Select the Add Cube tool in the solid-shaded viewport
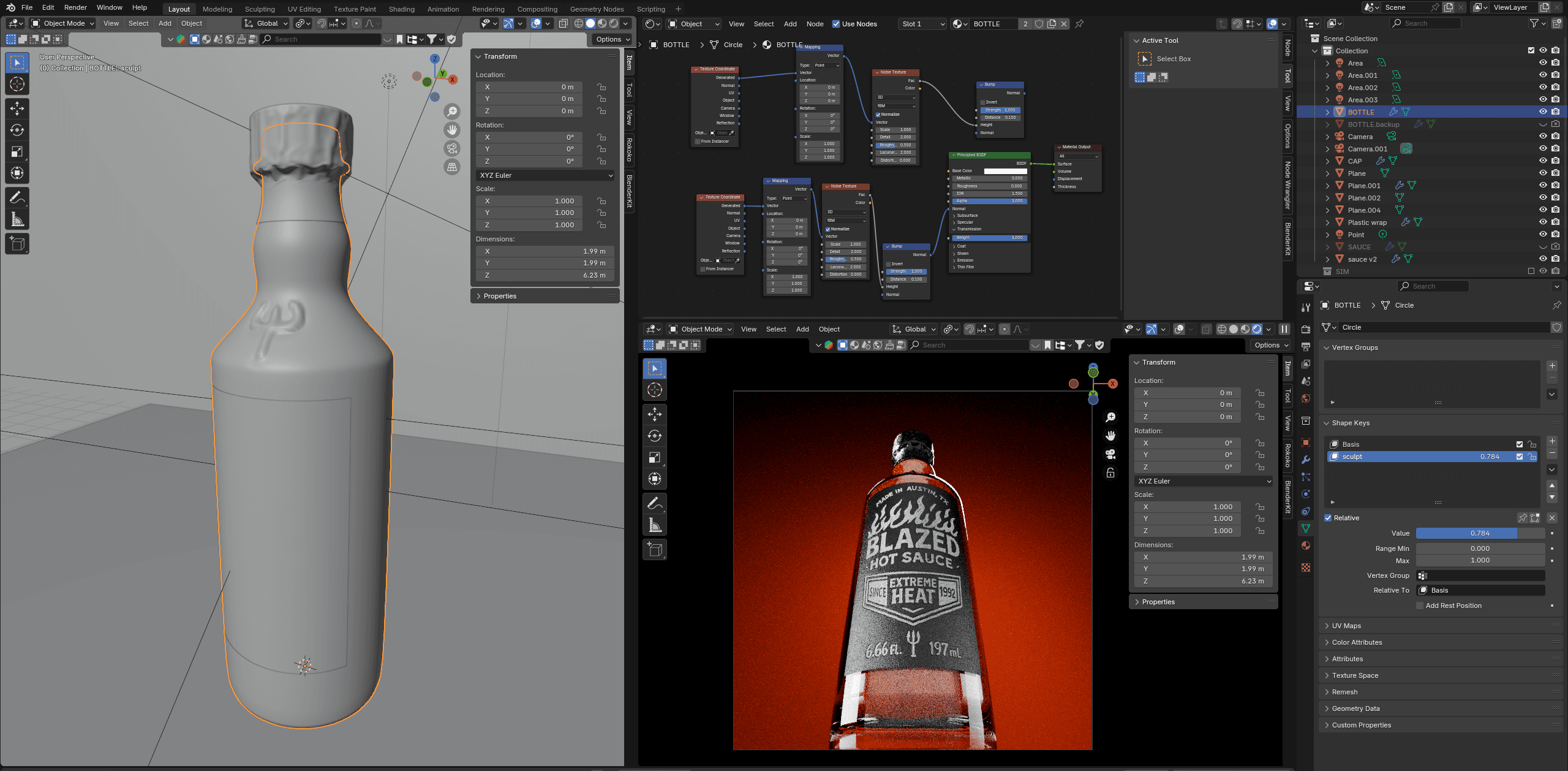 pos(17,243)
